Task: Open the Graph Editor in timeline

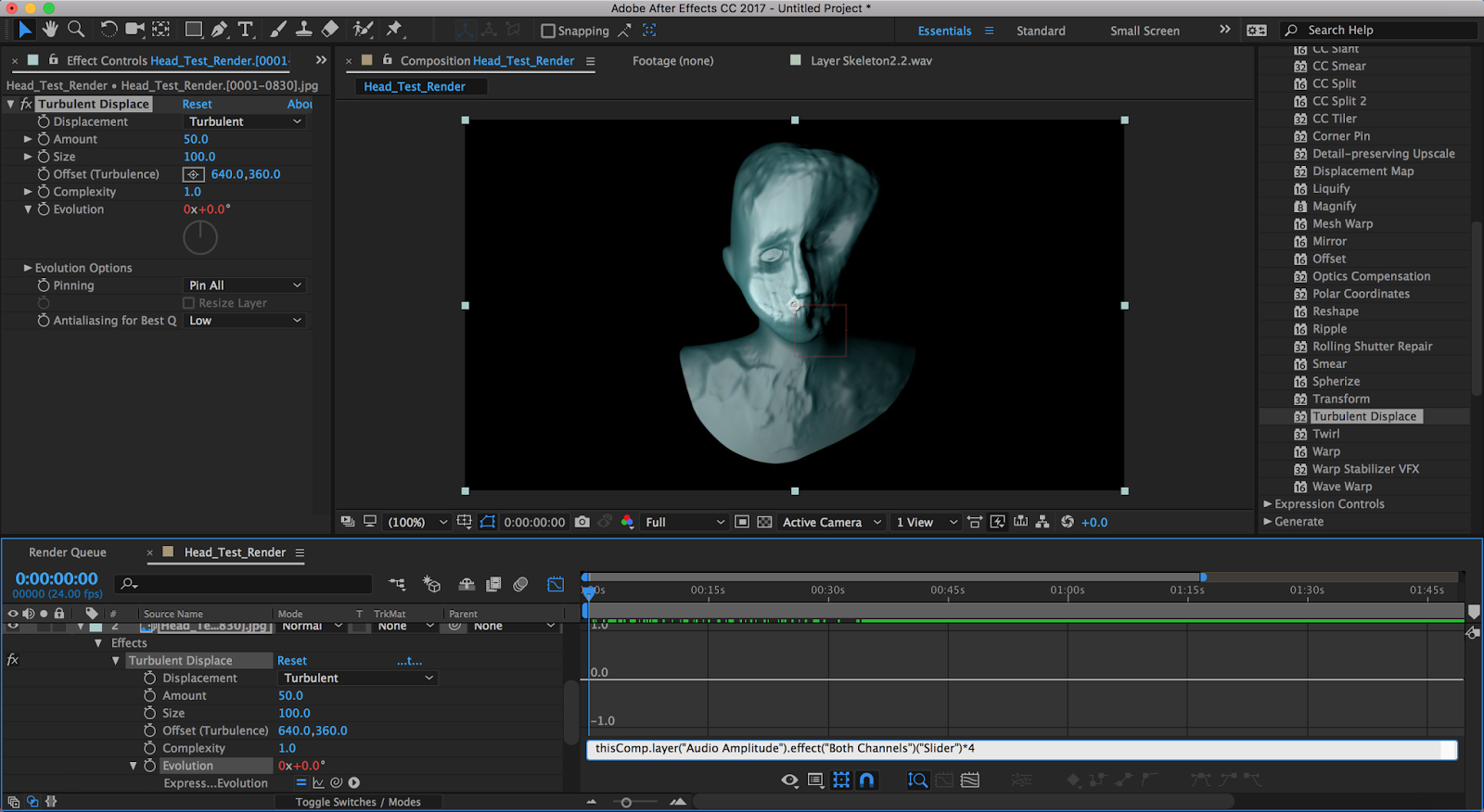Action: click(x=555, y=584)
